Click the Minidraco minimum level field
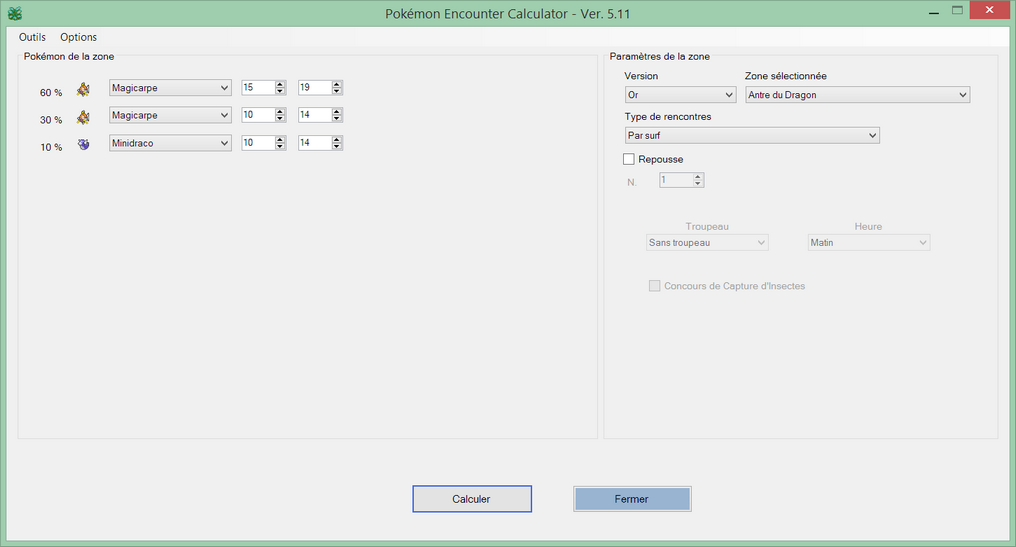The width and height of the screenshot is (1016, 547). click(257, 143)
